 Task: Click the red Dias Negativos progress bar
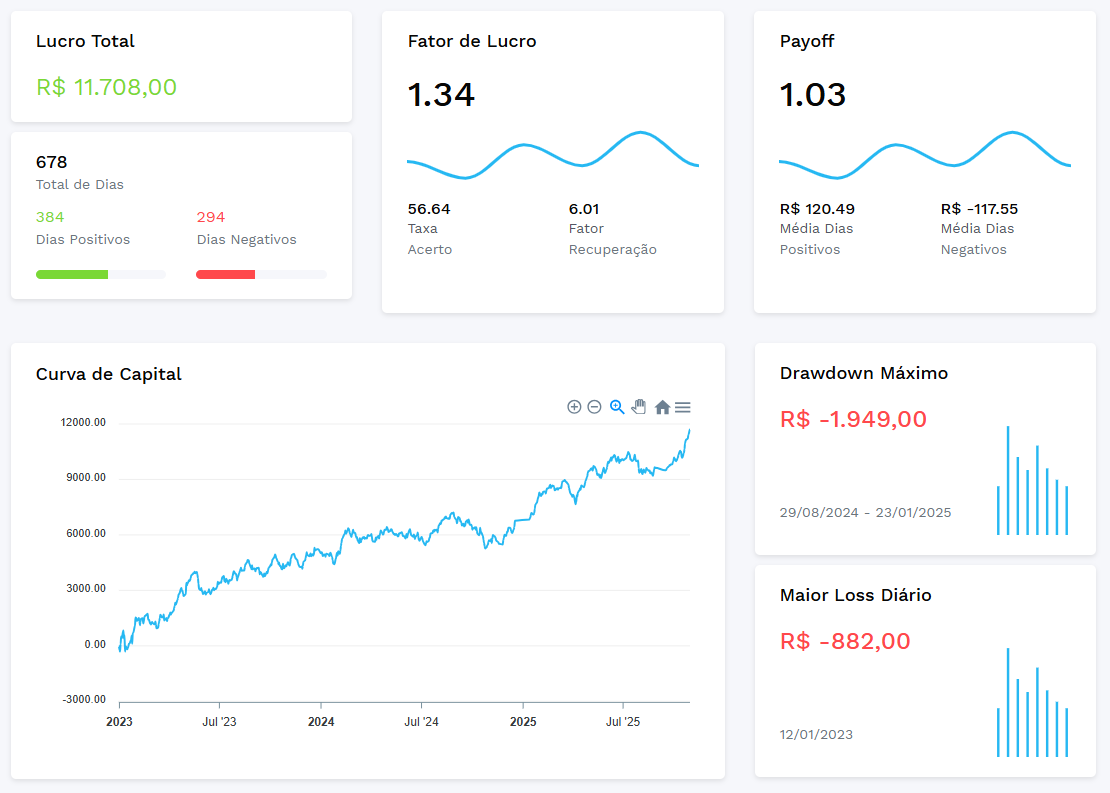226,274
